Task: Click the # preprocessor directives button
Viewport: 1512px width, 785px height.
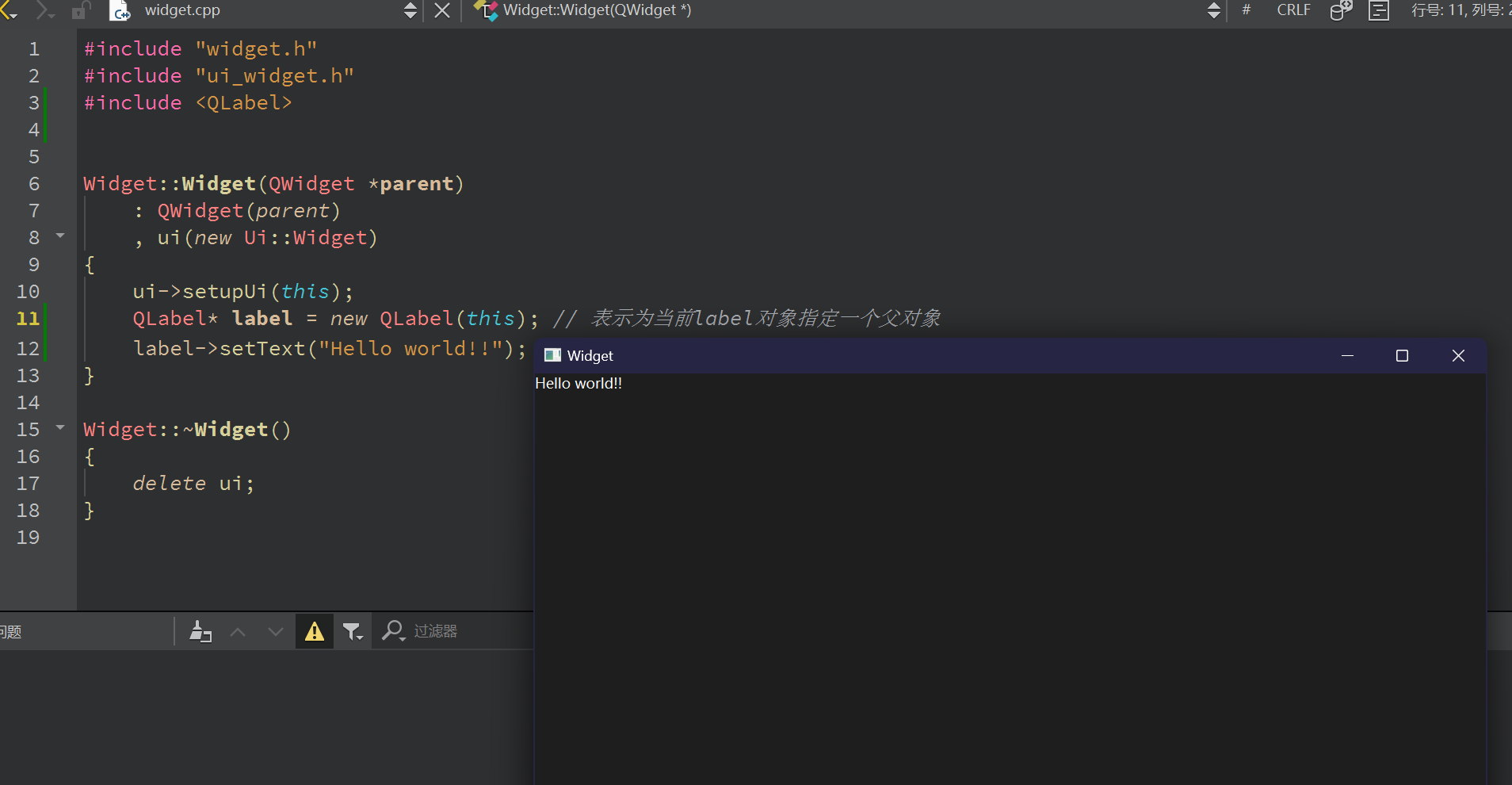Action: coord(1247,10)
